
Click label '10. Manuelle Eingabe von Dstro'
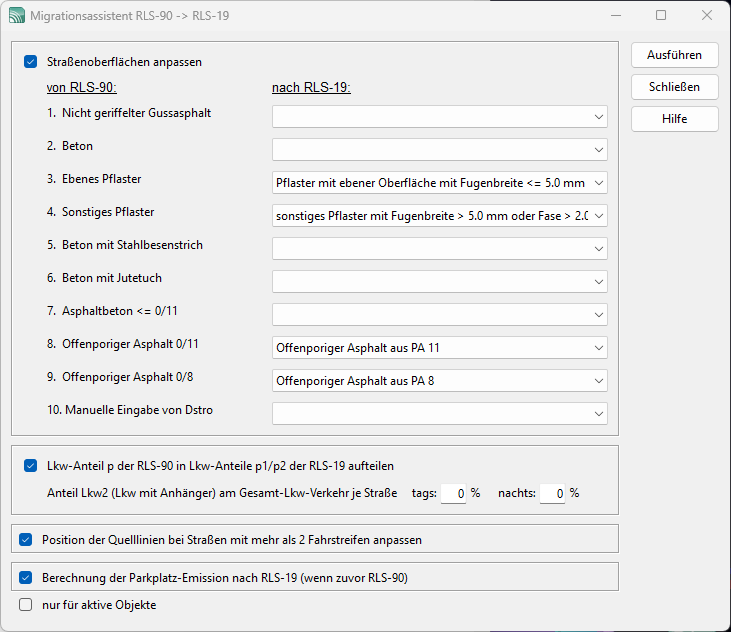click(130, 410)
